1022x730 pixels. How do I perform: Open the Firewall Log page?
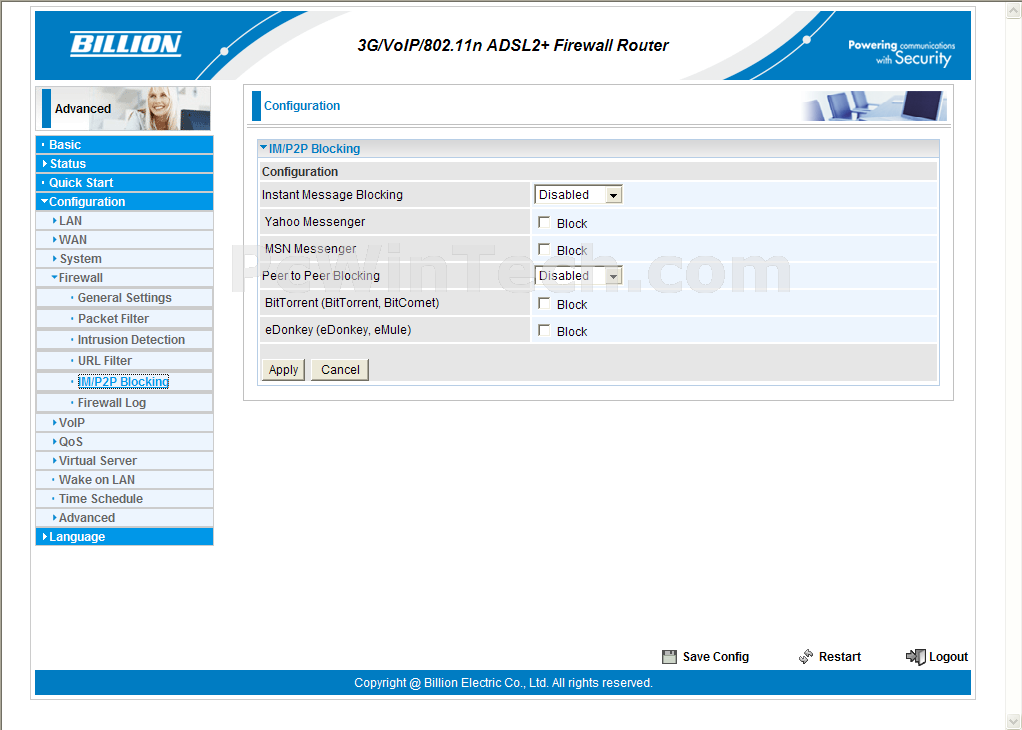(124, 403)
